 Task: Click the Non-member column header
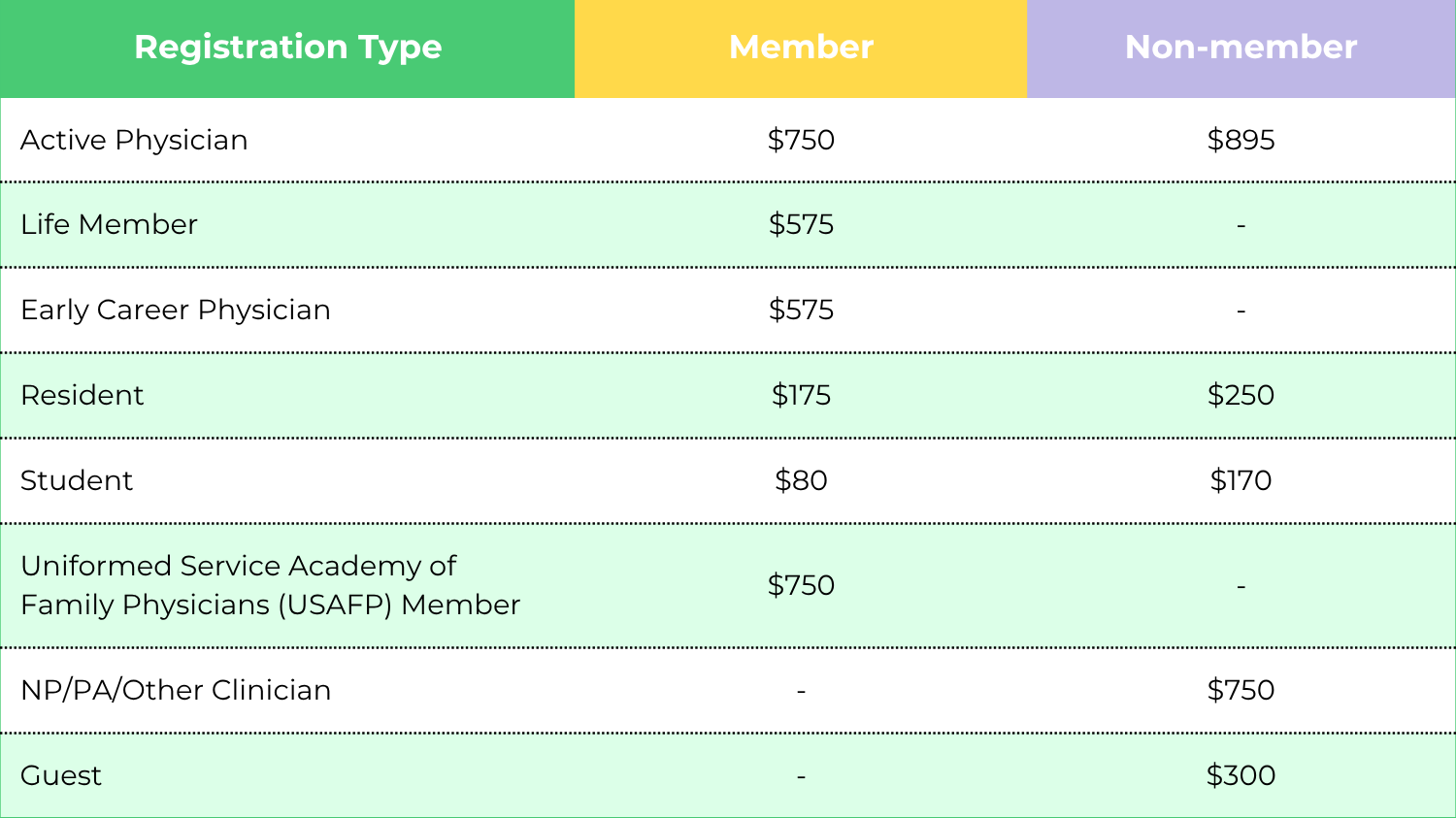coord(1241,48)
